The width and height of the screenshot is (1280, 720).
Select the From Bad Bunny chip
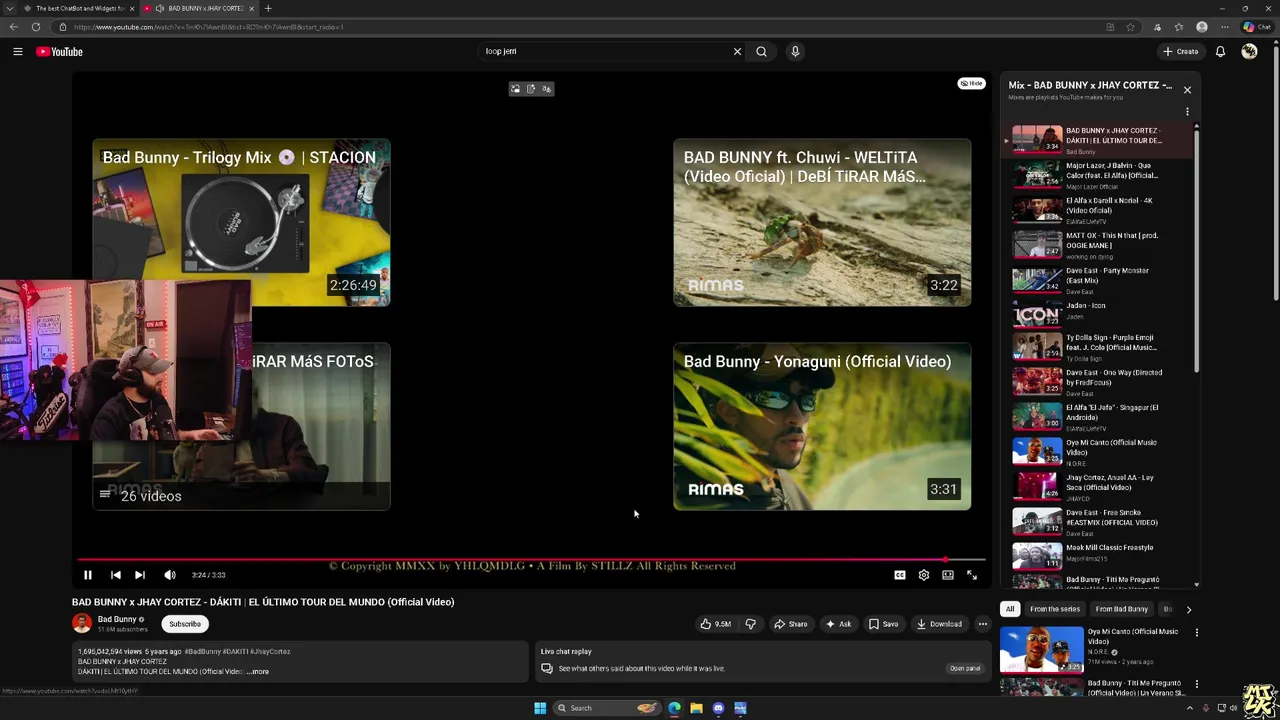pyautogui.click(x=1121, y=609)
